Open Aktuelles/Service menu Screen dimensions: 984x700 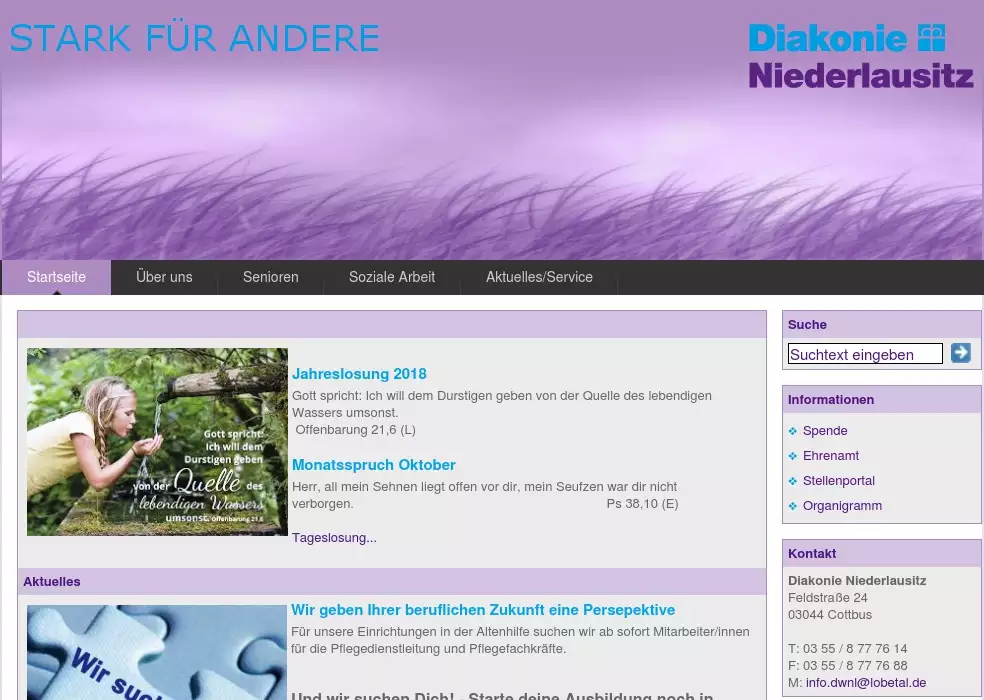[539, 277]
